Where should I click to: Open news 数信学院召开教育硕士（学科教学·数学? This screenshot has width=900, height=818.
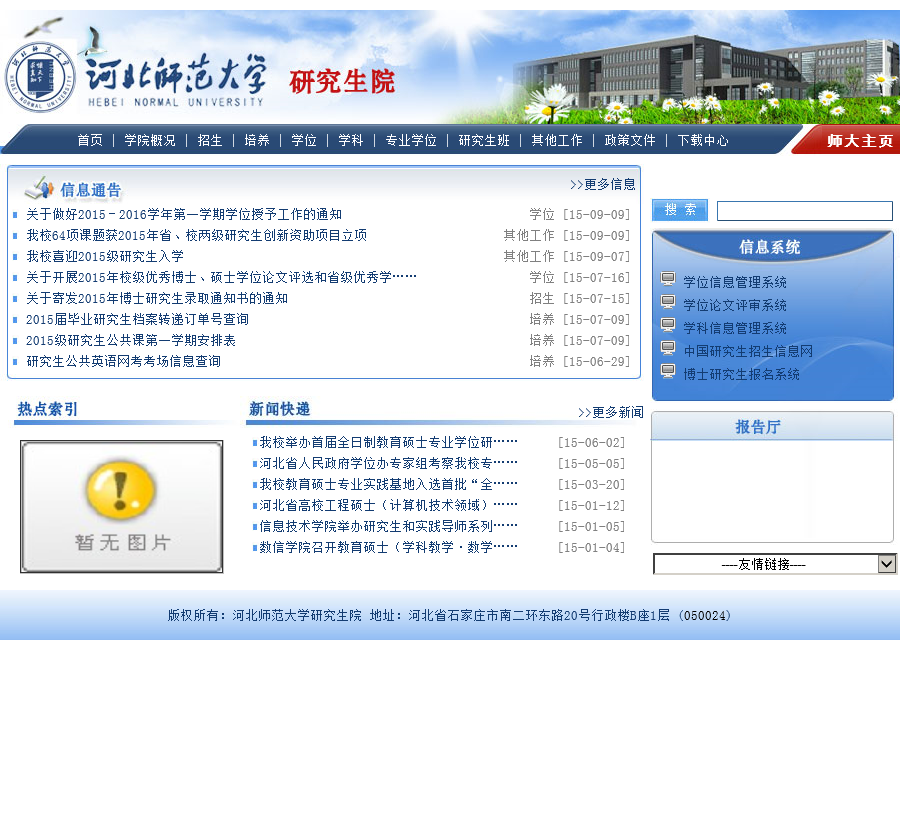(388, 547)
